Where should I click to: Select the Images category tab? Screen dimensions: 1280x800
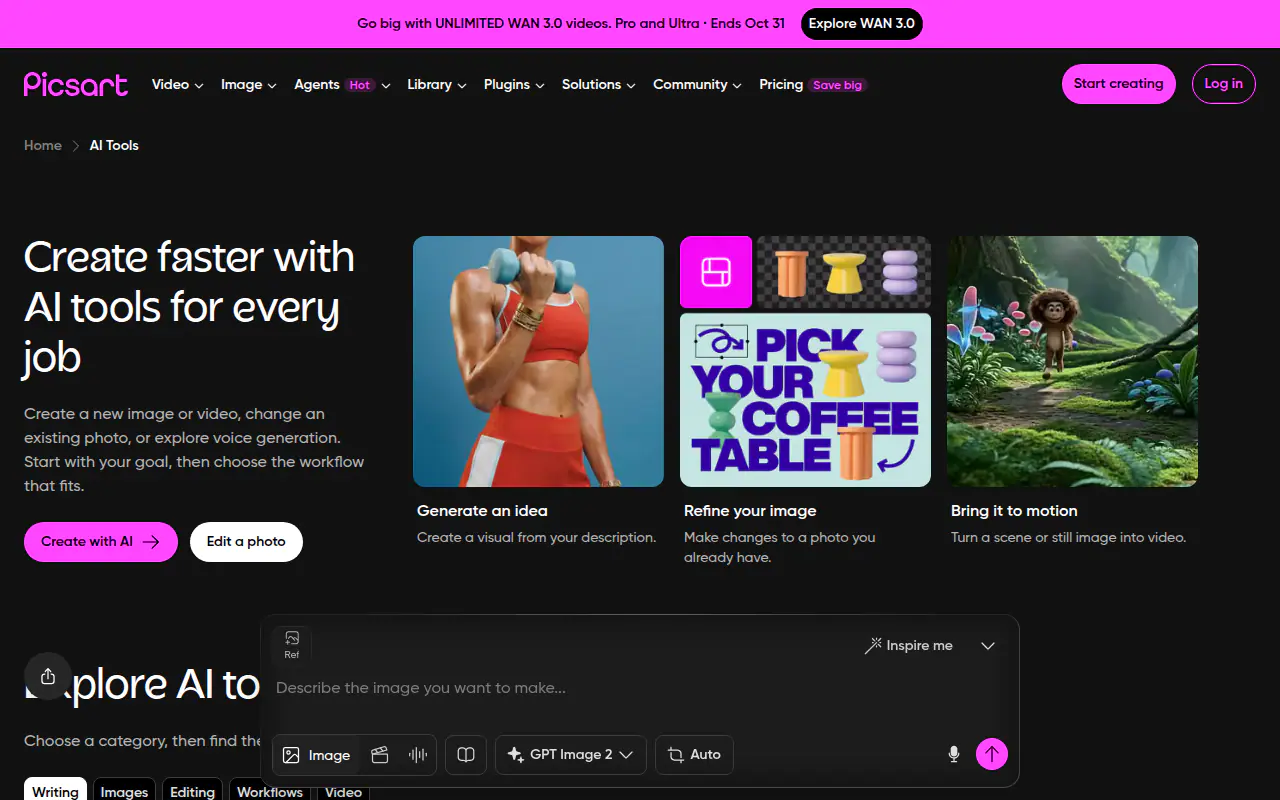point(124,790)
